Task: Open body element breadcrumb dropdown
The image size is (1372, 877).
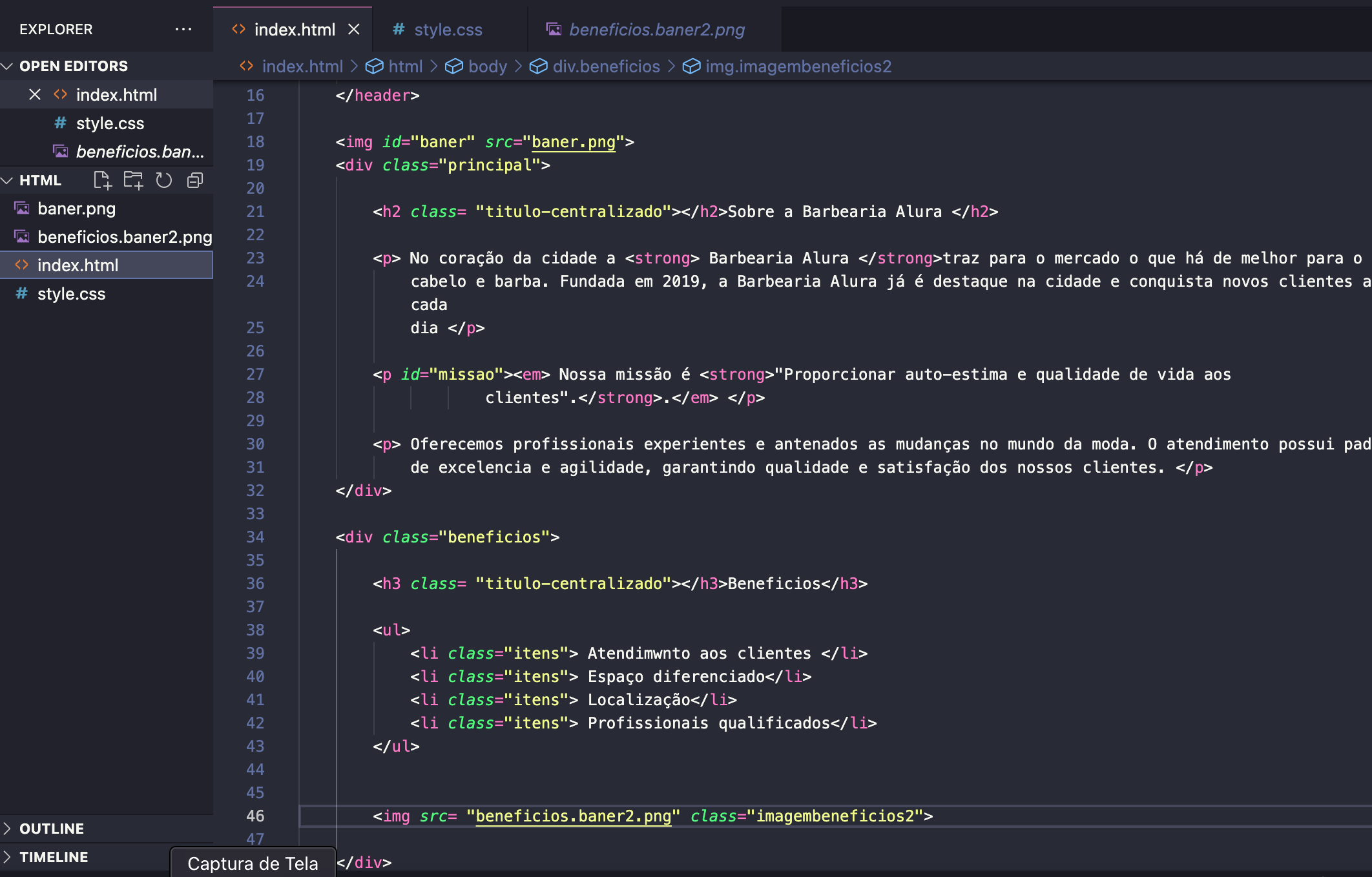Action: point(488,66)
